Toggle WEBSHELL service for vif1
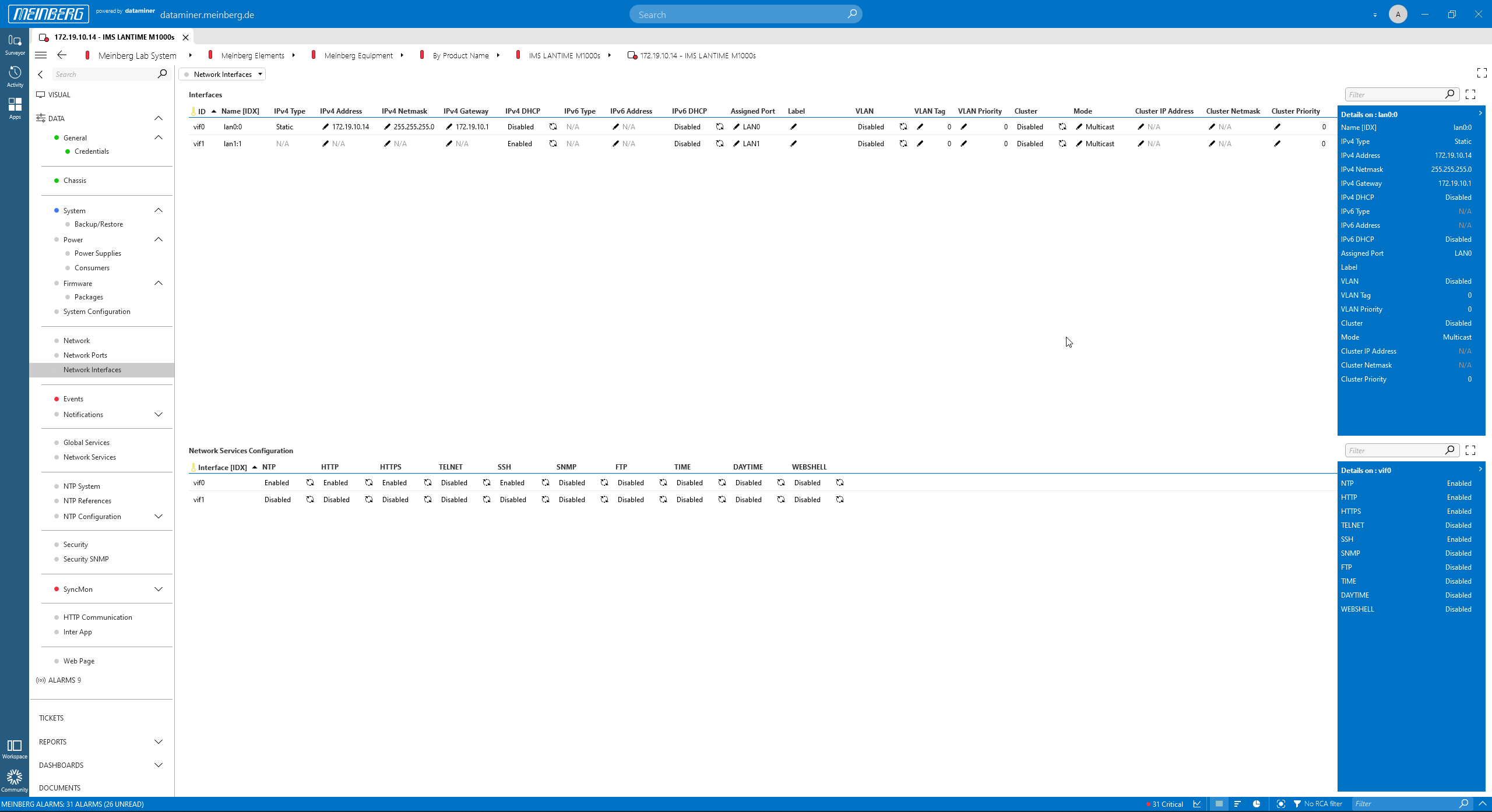The width and height of the screenshot is (1492, 812). pos(840,499)
